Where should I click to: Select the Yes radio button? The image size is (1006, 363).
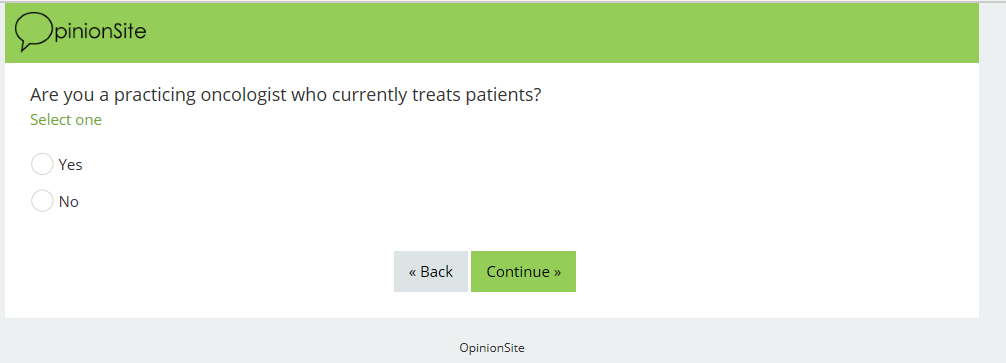click(42, 164)
